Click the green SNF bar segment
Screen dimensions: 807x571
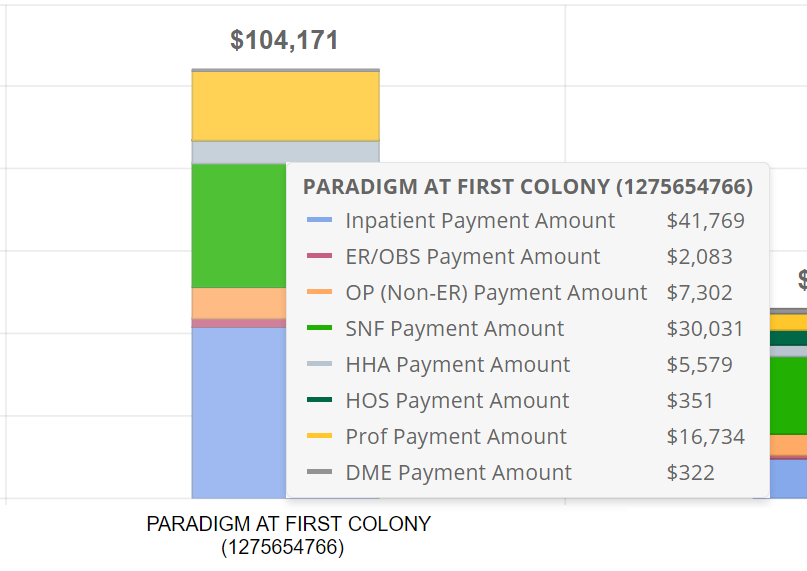point(239,226)
